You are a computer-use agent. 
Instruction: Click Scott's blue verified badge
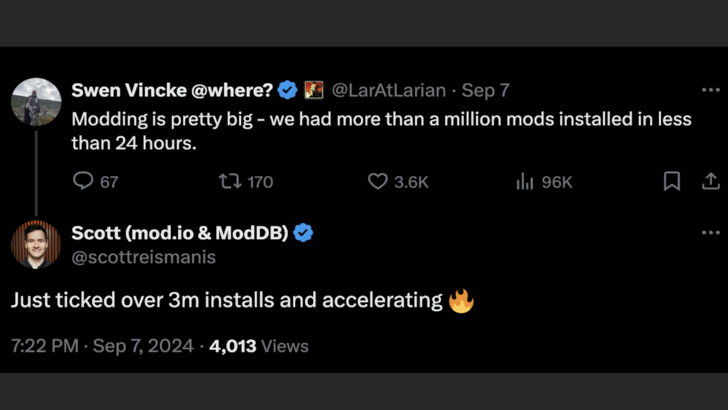(303, 233)
